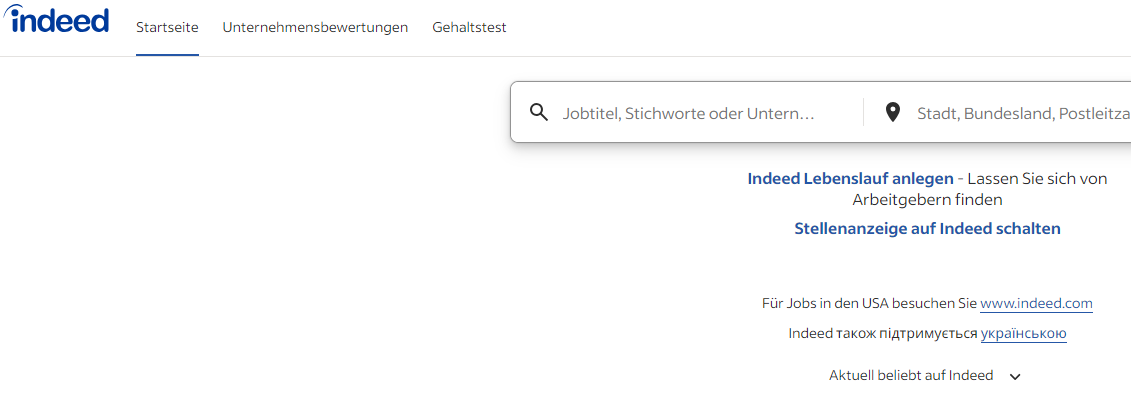Click the Indeed logo
This screenshot has width=1131, height=411.
58,20
